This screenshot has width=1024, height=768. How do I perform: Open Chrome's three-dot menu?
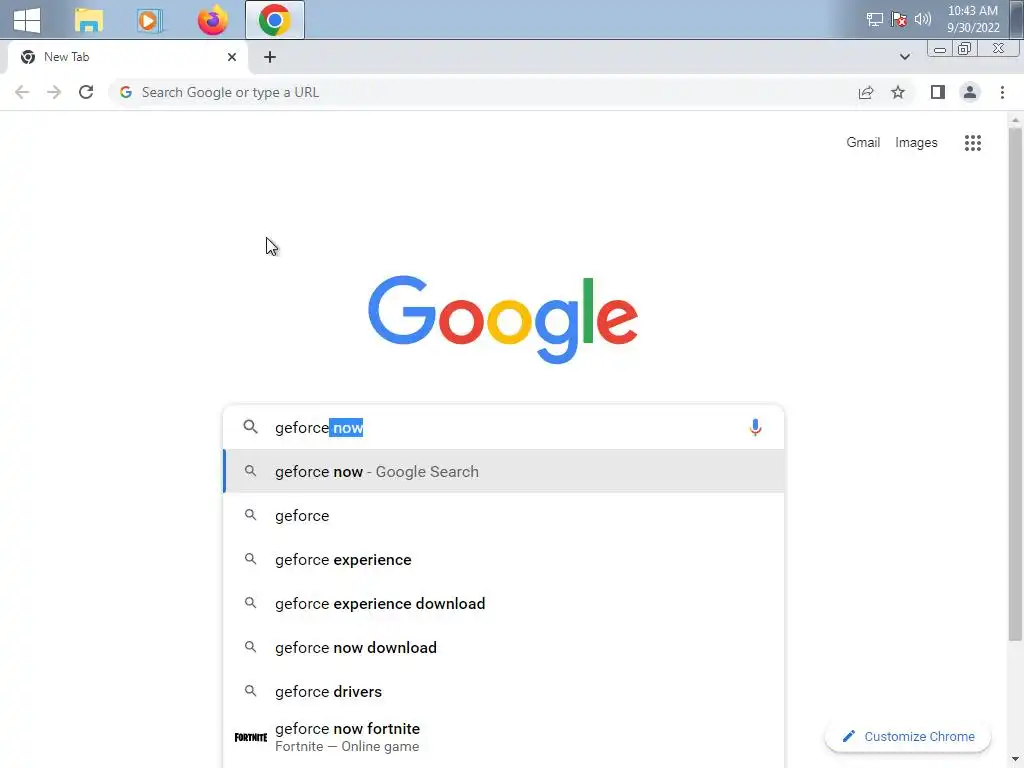[1002, 92]
